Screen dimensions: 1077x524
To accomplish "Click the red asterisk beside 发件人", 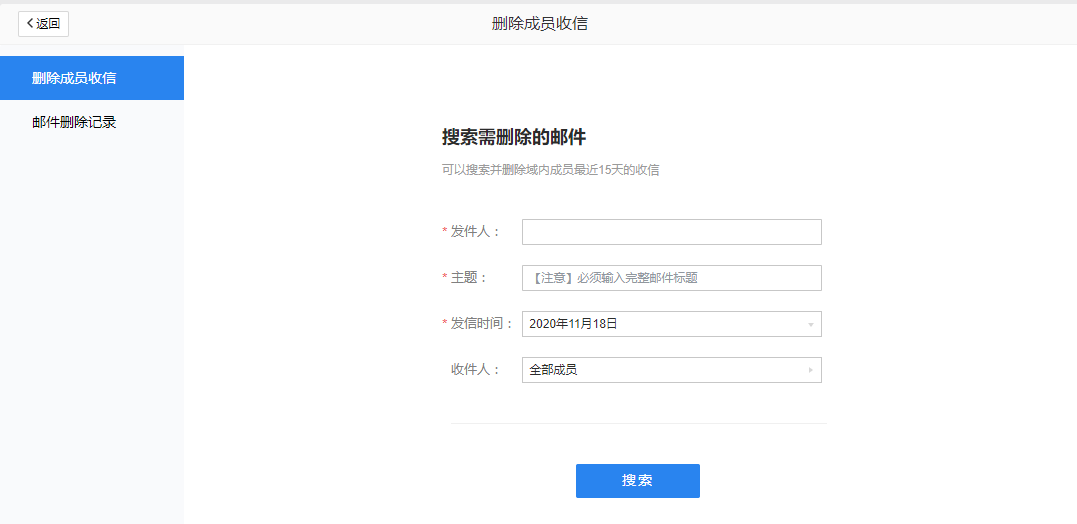I will pos(445,232).
